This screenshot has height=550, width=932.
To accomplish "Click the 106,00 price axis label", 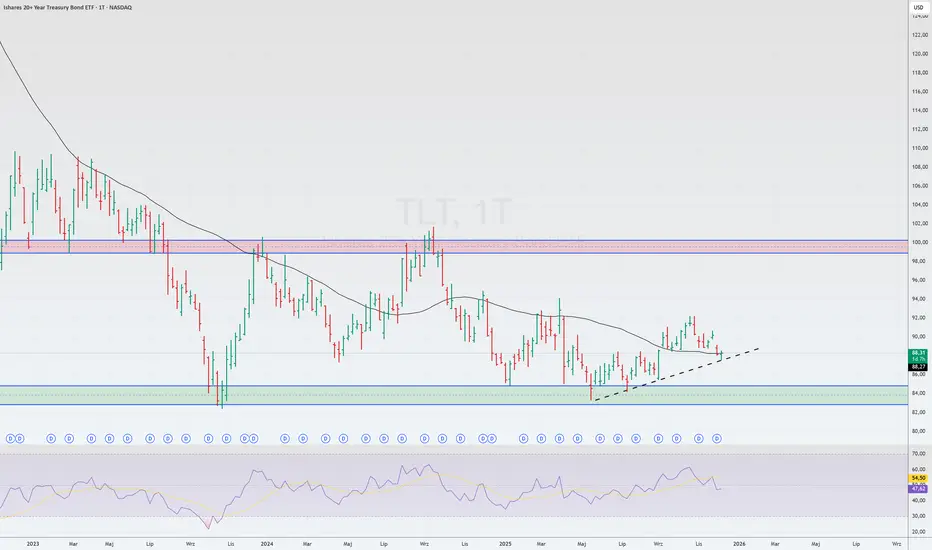I will (920, 186).
